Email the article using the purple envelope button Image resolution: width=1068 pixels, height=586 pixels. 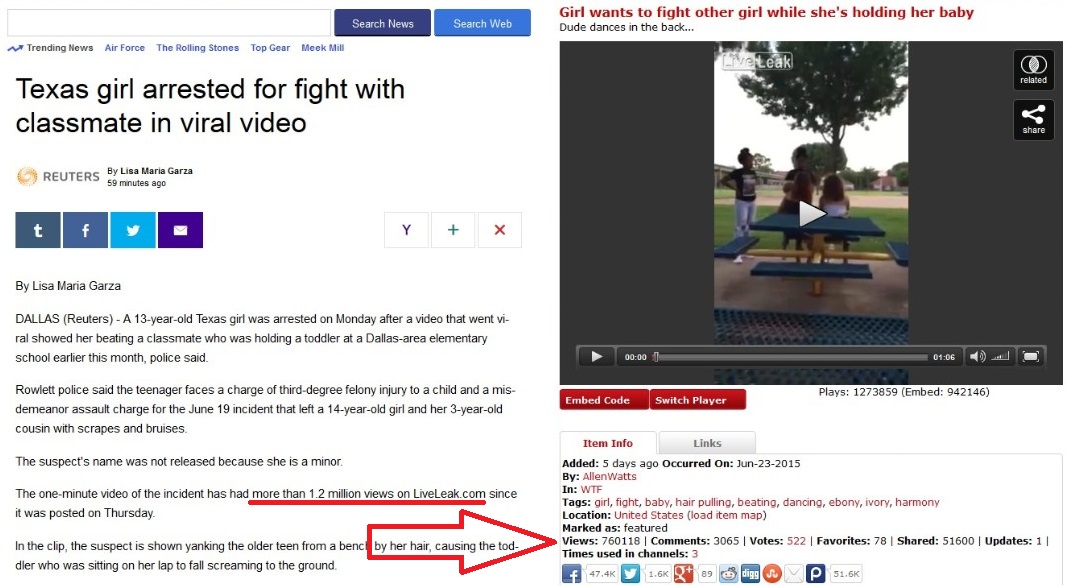[x=180, y=230]
